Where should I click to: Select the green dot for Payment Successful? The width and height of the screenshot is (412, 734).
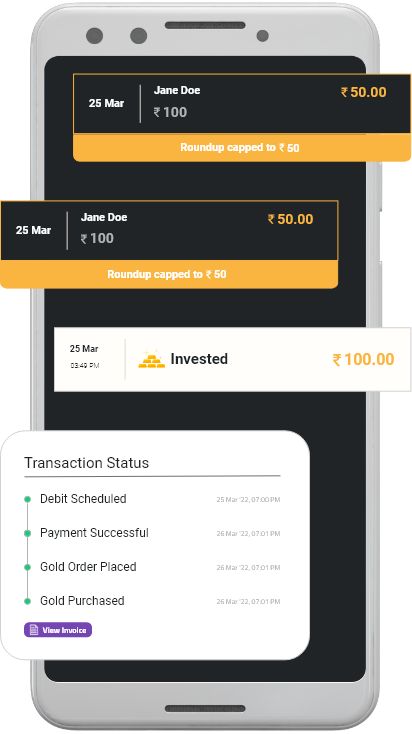tap(28, 533)
